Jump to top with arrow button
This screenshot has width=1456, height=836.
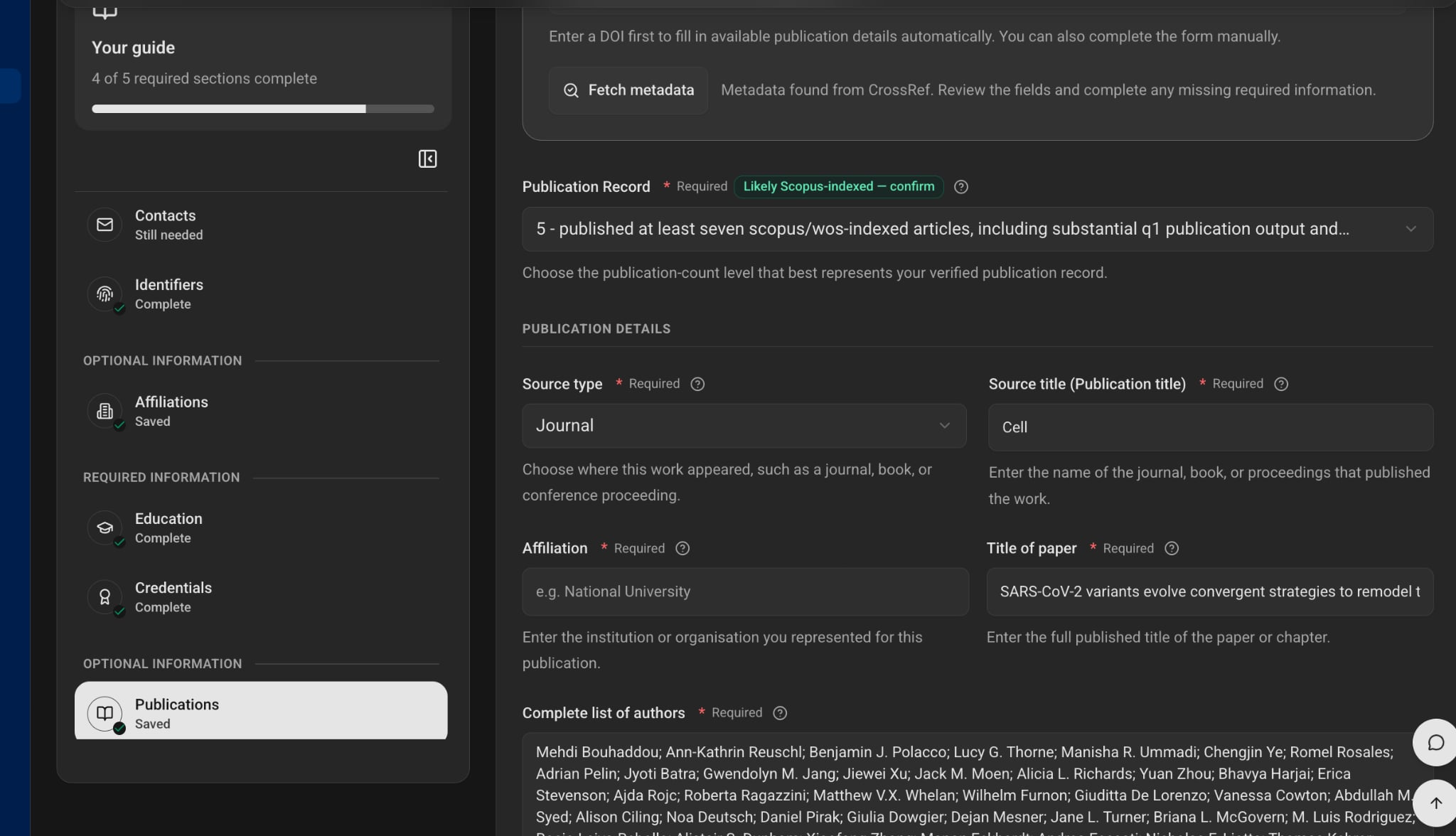click(1435, 803)
